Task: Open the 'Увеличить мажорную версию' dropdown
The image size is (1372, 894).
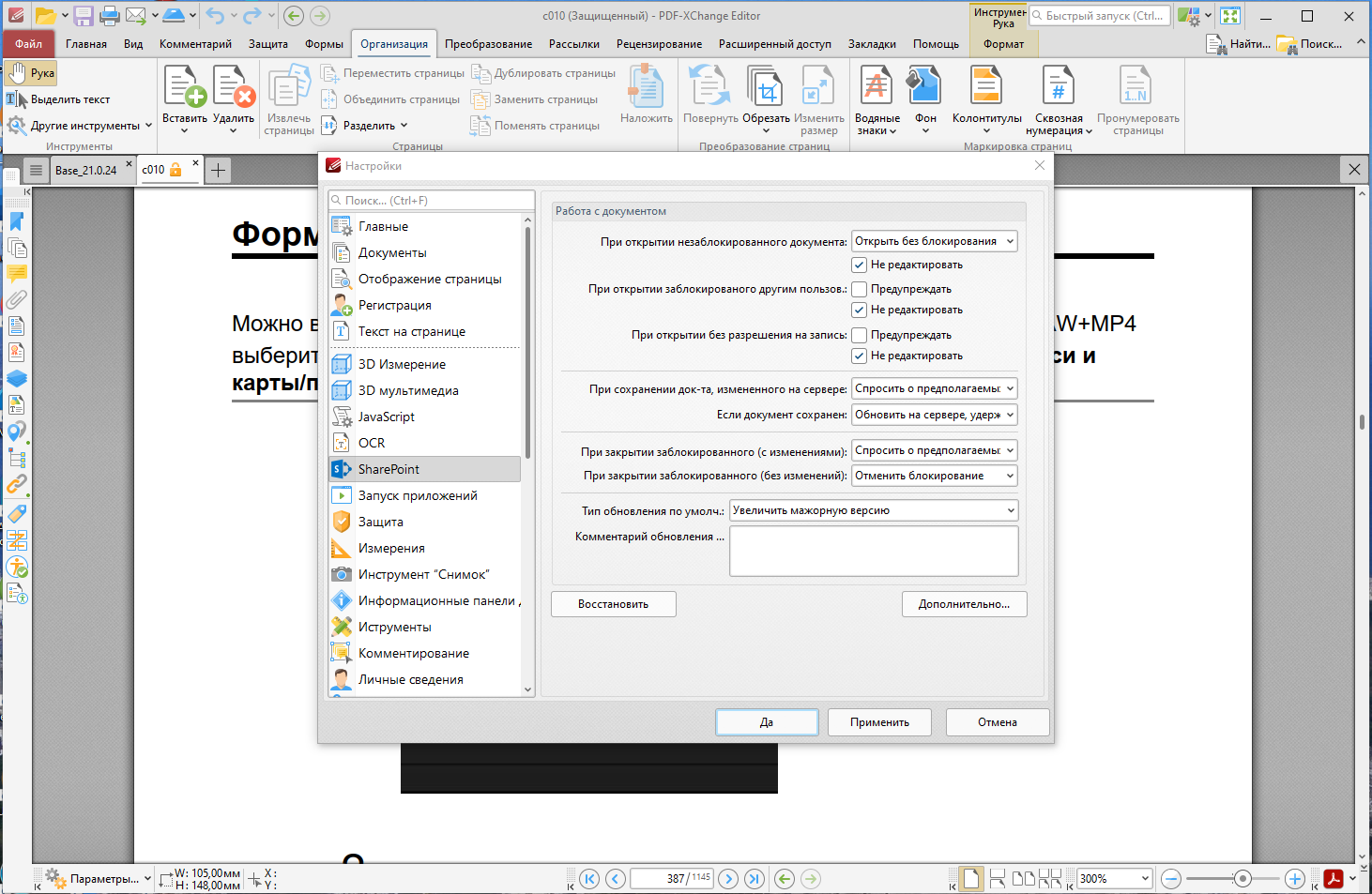Action: pos(874,510)
